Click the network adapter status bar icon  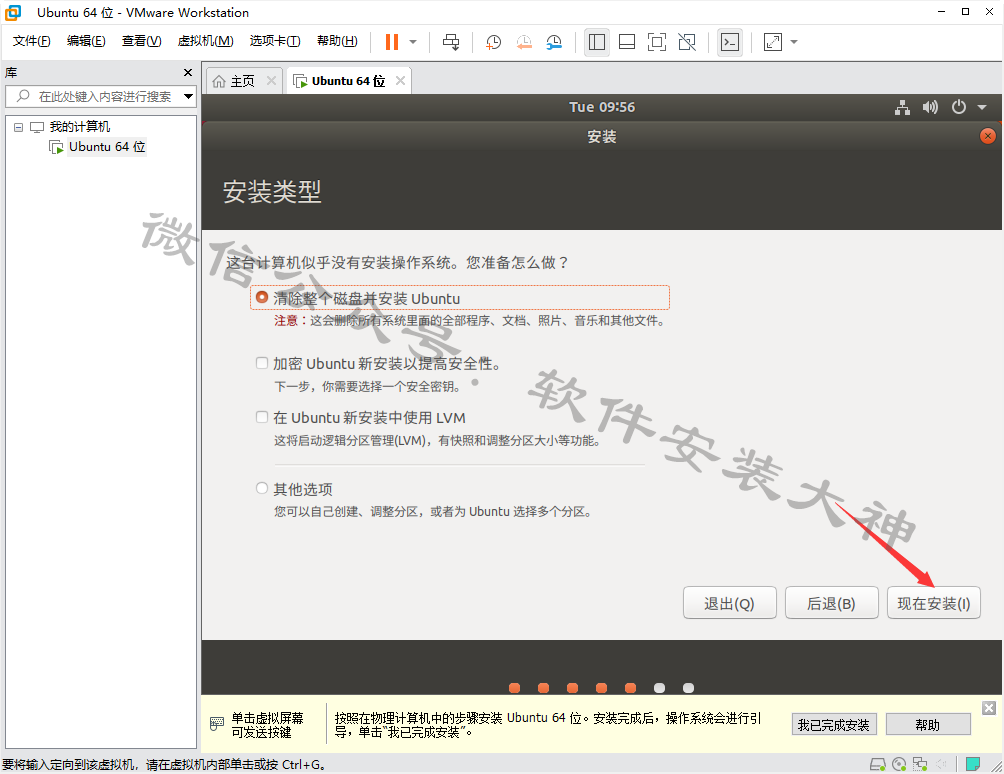(920, 764)
